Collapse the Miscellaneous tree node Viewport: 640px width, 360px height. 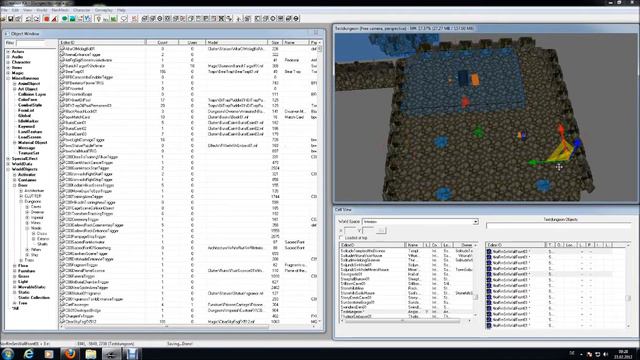pos(8,78)
